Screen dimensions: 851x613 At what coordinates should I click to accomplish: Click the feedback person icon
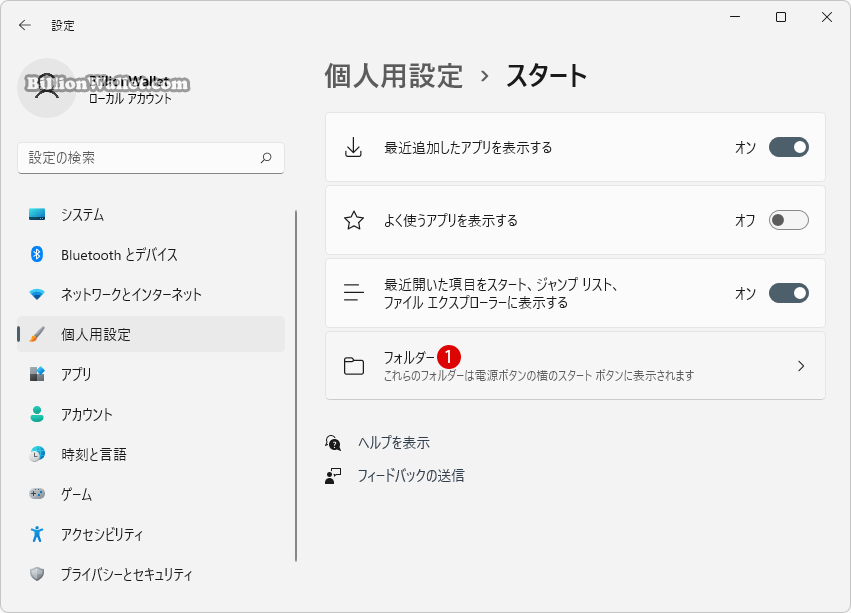[333, 476]
